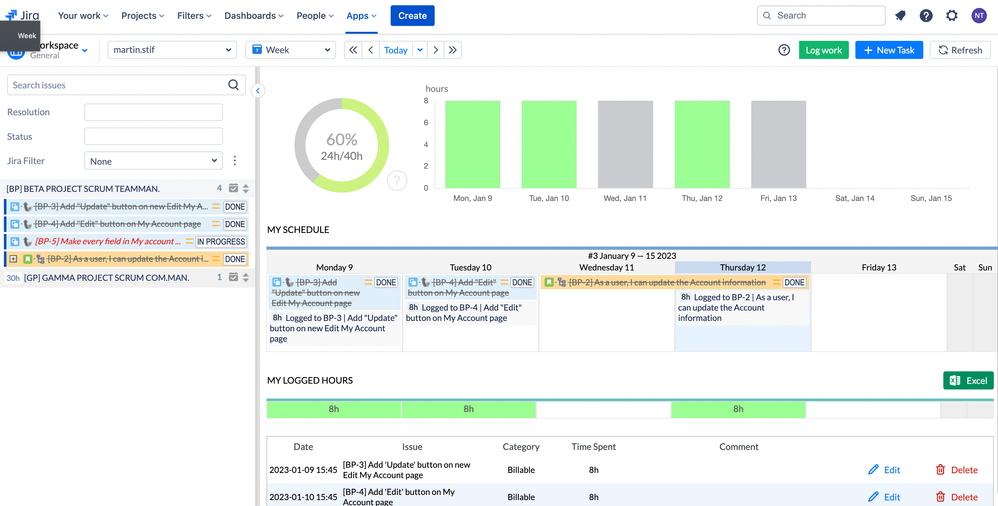The height and width of the screenshot is (506, 998).
Task: Jump to previous period with double-left arrow
Action: coord(353,50)
